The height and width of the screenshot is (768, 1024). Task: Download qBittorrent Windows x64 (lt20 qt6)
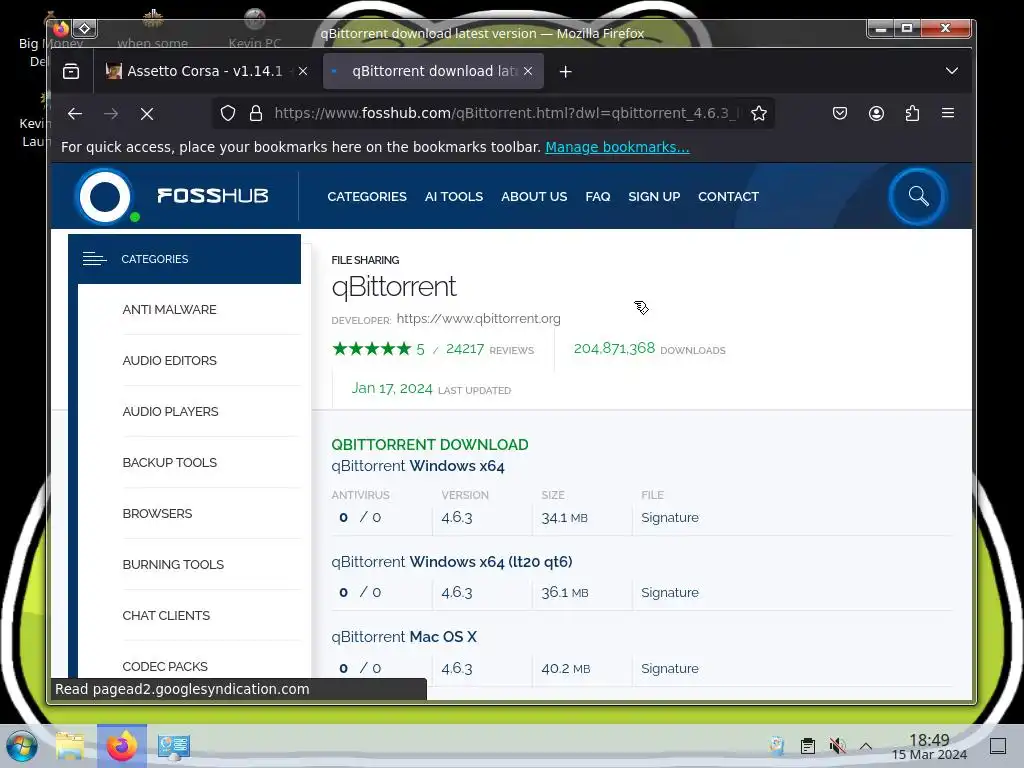[452, 562]
